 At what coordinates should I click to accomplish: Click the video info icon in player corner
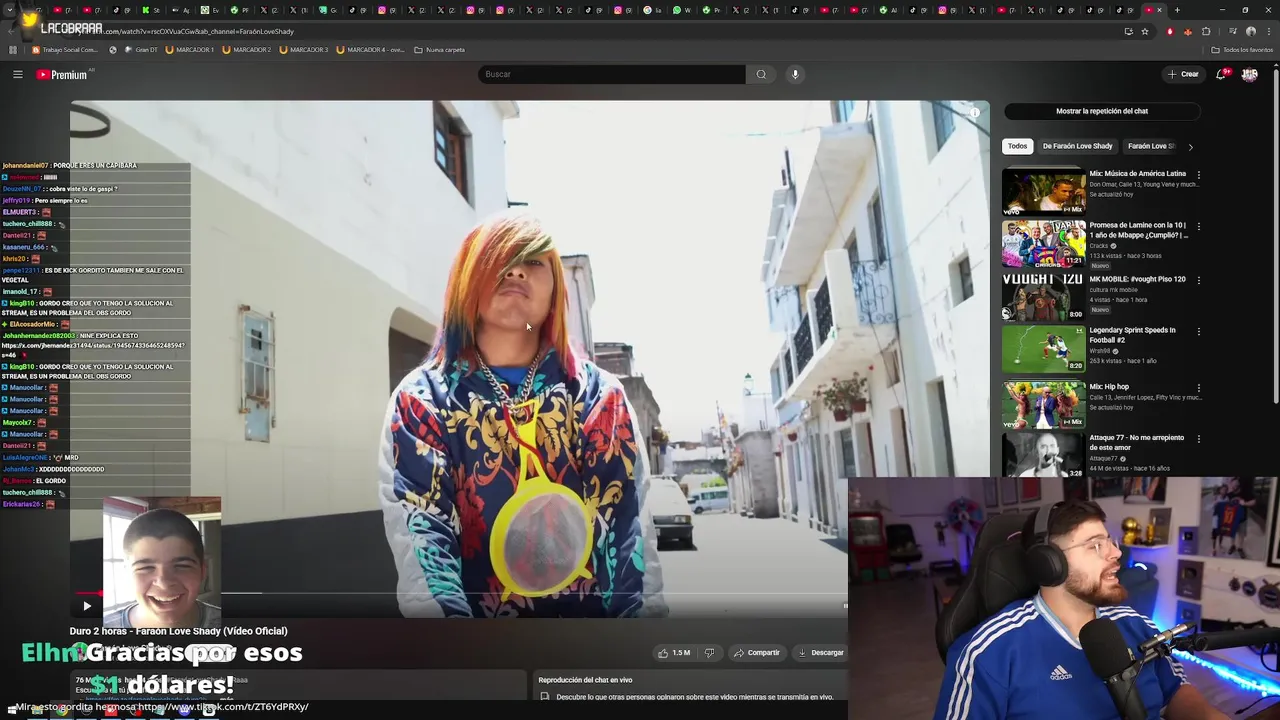tap(975, 112)
